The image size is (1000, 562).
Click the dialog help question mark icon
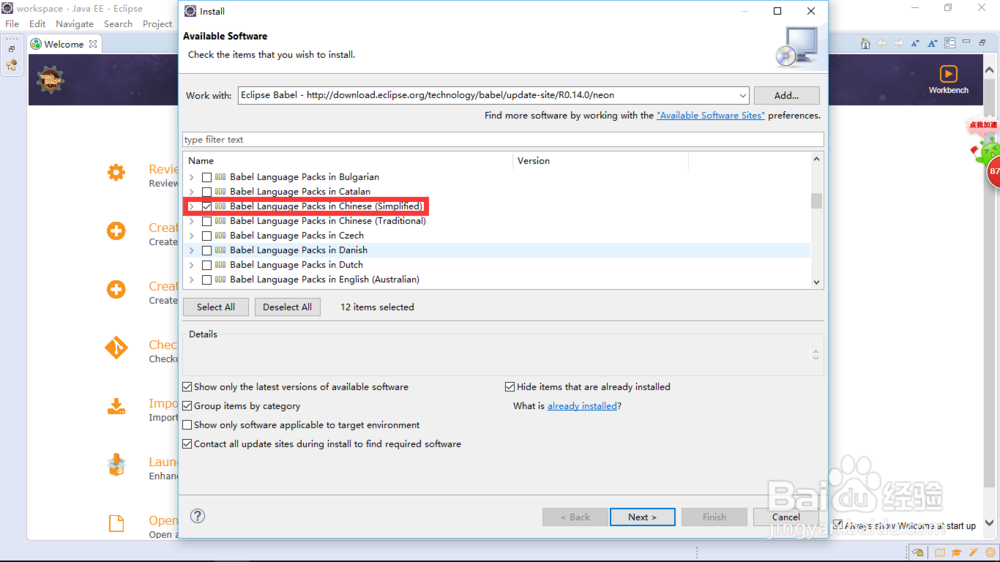198,516
